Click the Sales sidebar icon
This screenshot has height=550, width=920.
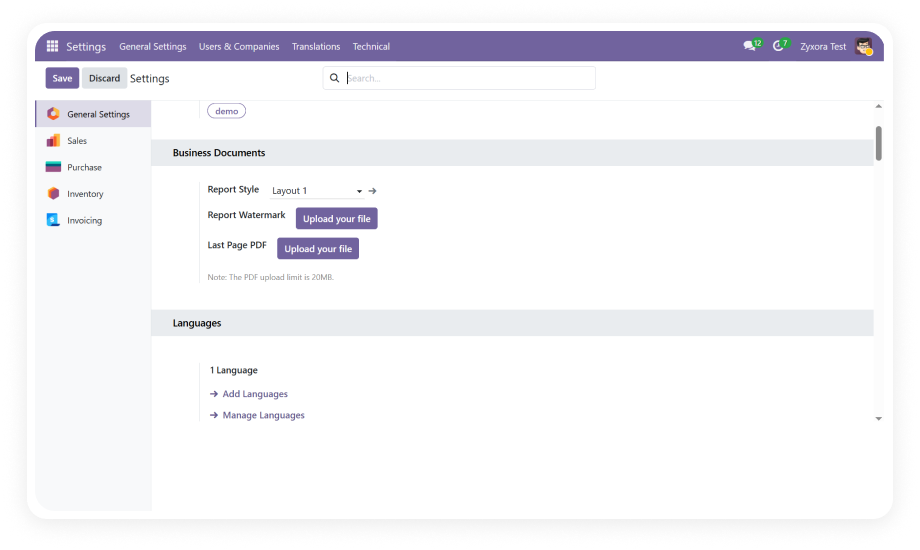tap(53, 140)
